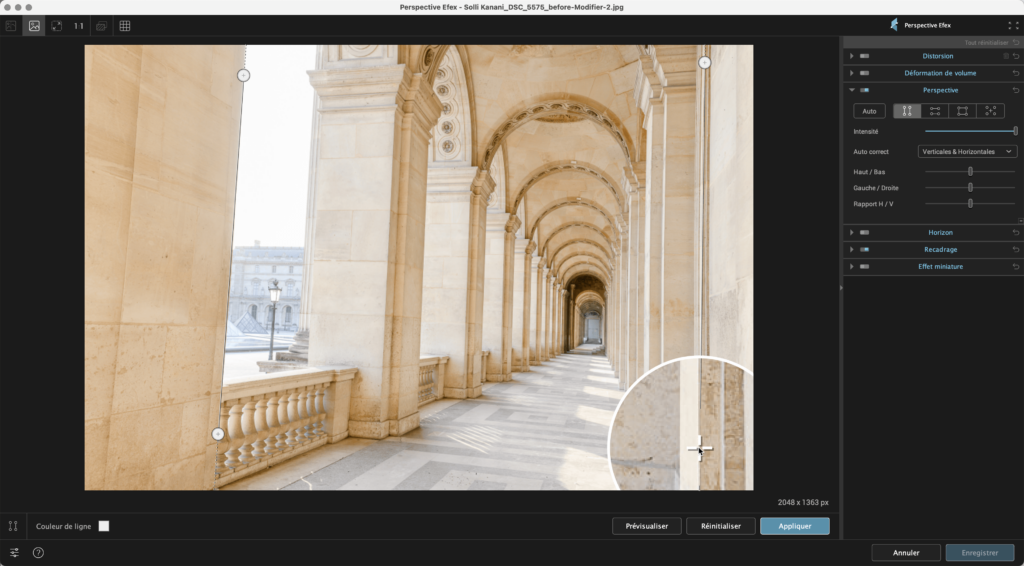Toggle full screen mode icon at top right

(x=1013, y=25)
